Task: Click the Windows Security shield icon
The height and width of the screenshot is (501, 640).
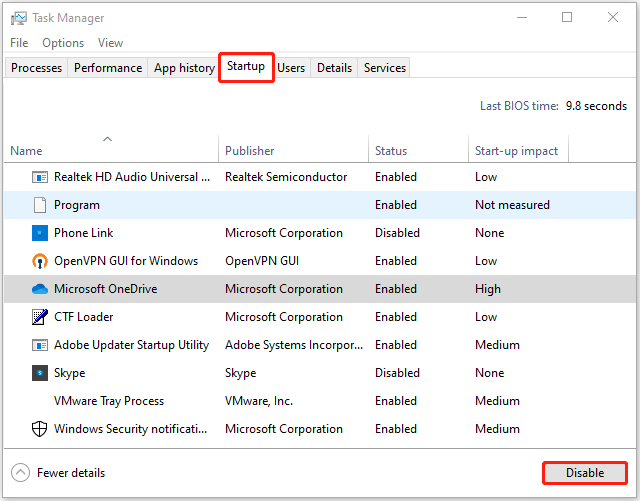Action: (x=40, y=429)
